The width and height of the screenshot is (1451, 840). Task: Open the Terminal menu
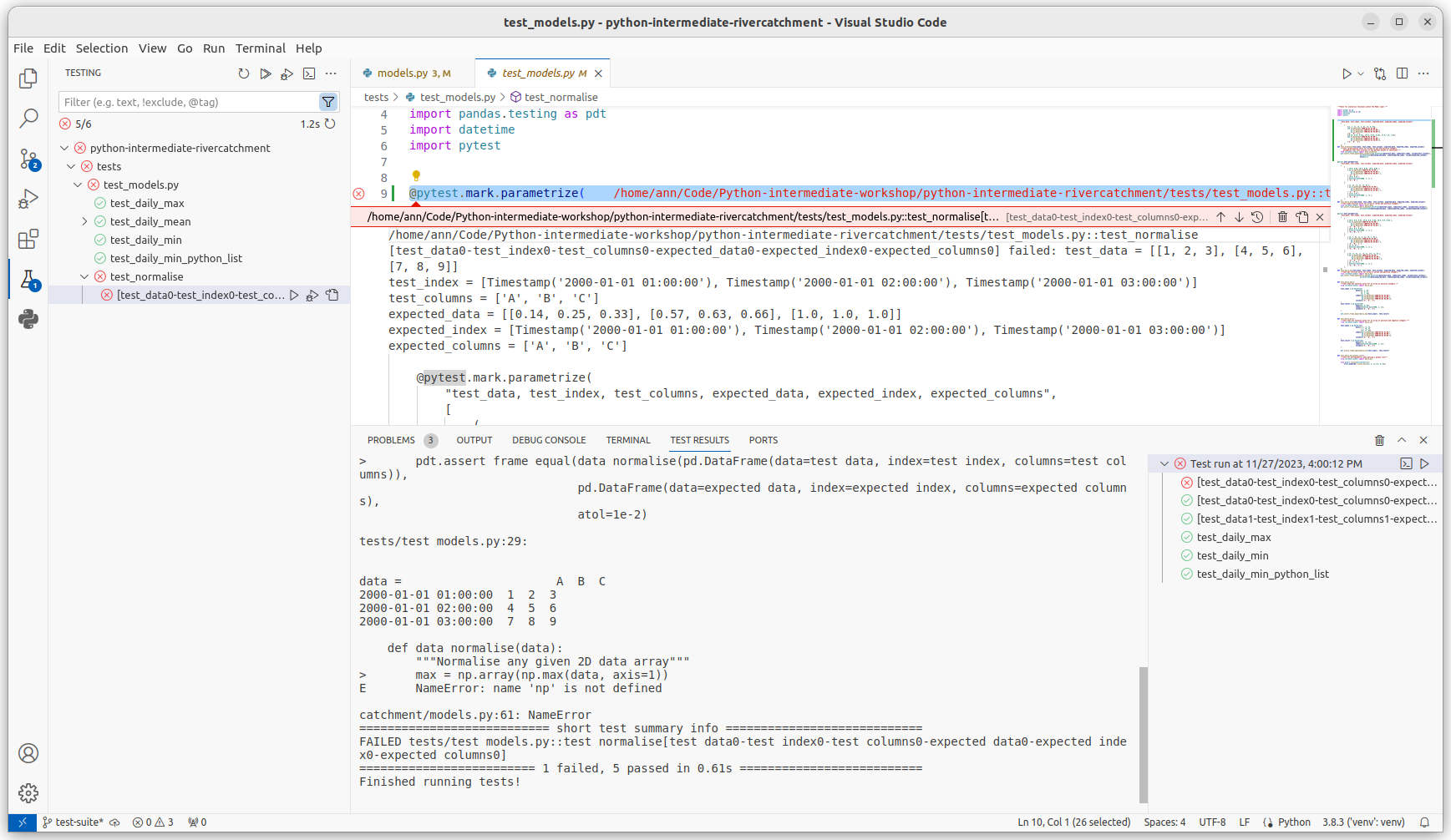pos(260,48)
